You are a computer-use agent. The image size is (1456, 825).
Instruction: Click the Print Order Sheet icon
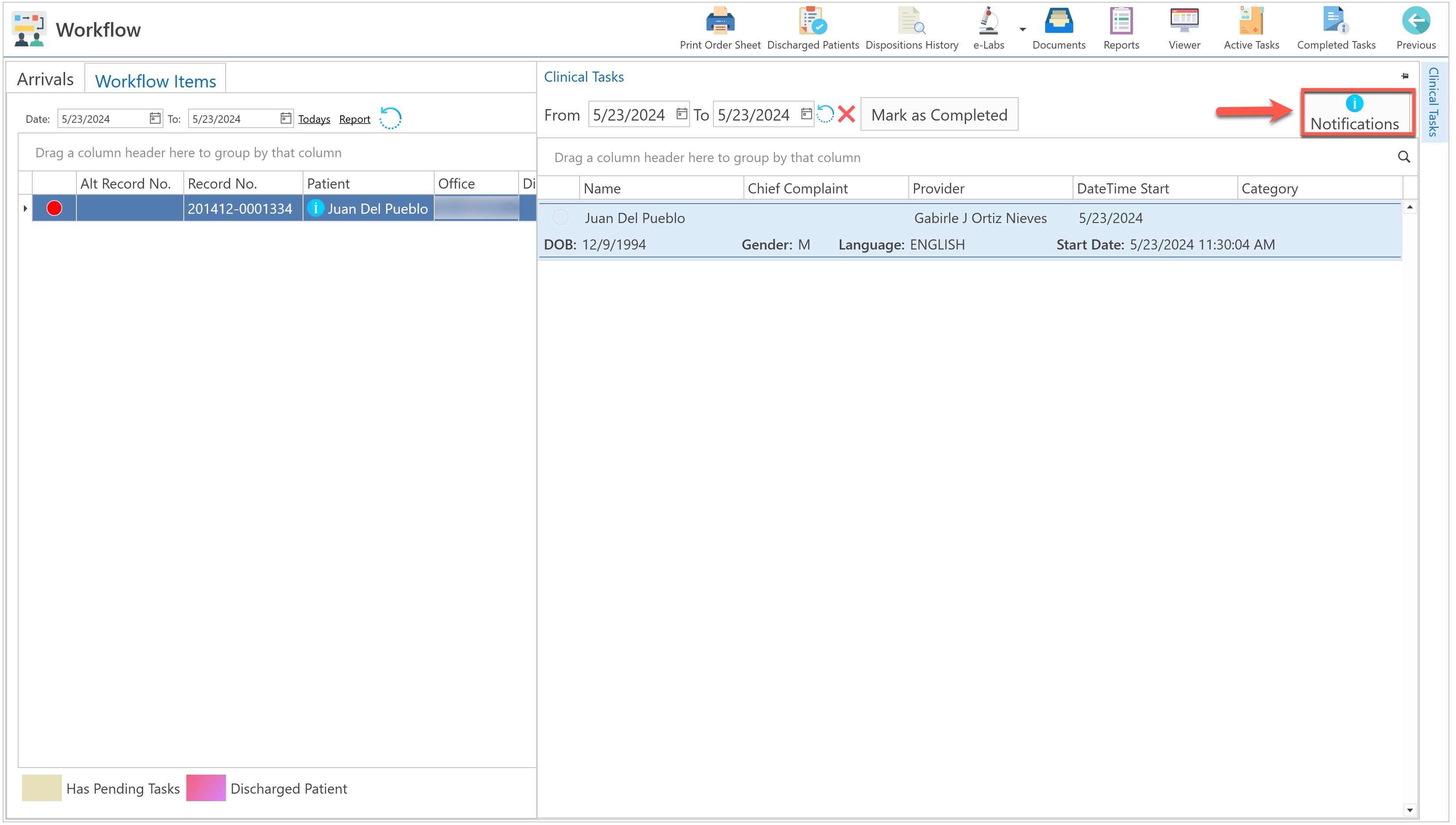720,22
